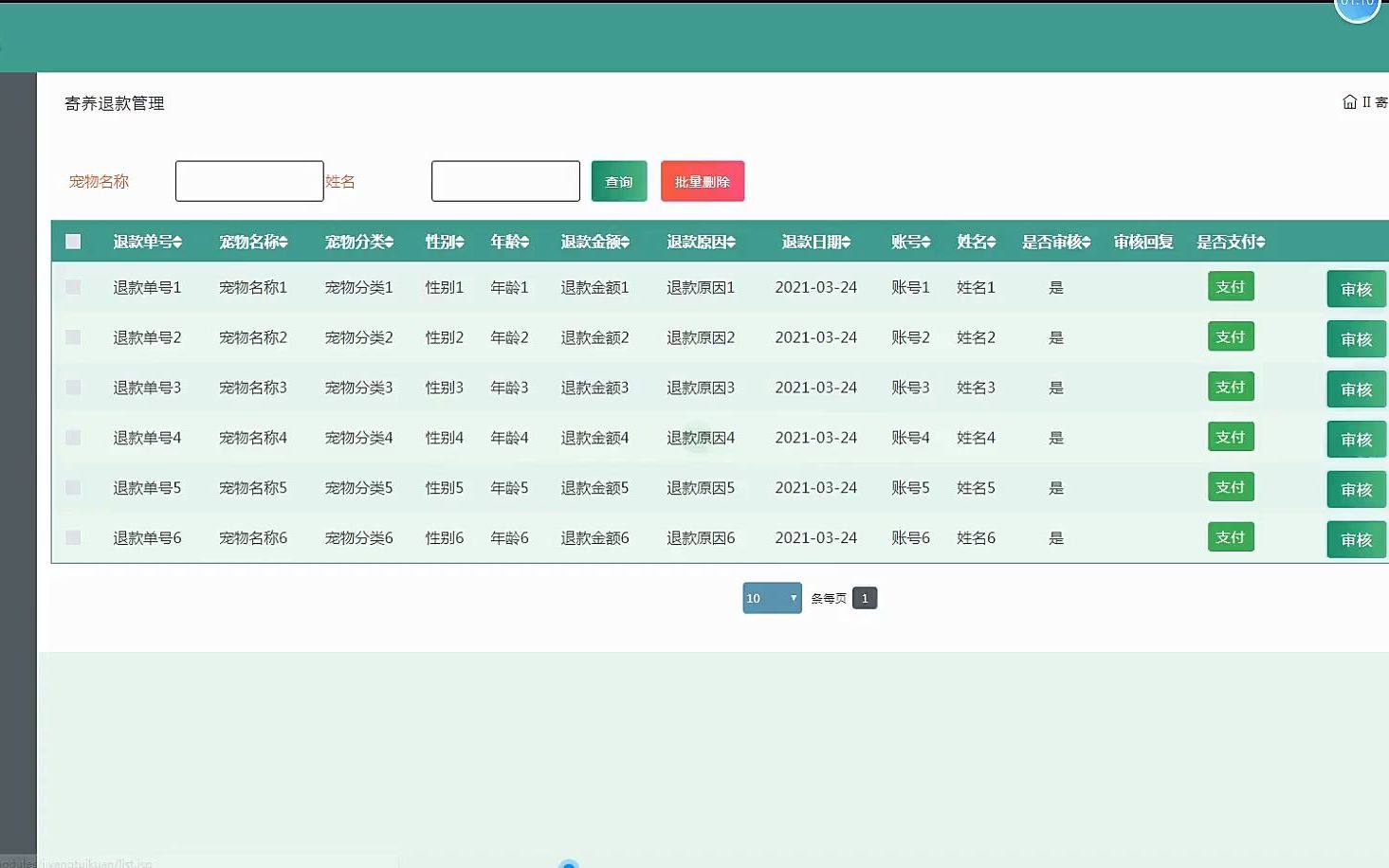Select cell 退款原因4
This screenshot has width=1389, height=868.
(701, 438)
